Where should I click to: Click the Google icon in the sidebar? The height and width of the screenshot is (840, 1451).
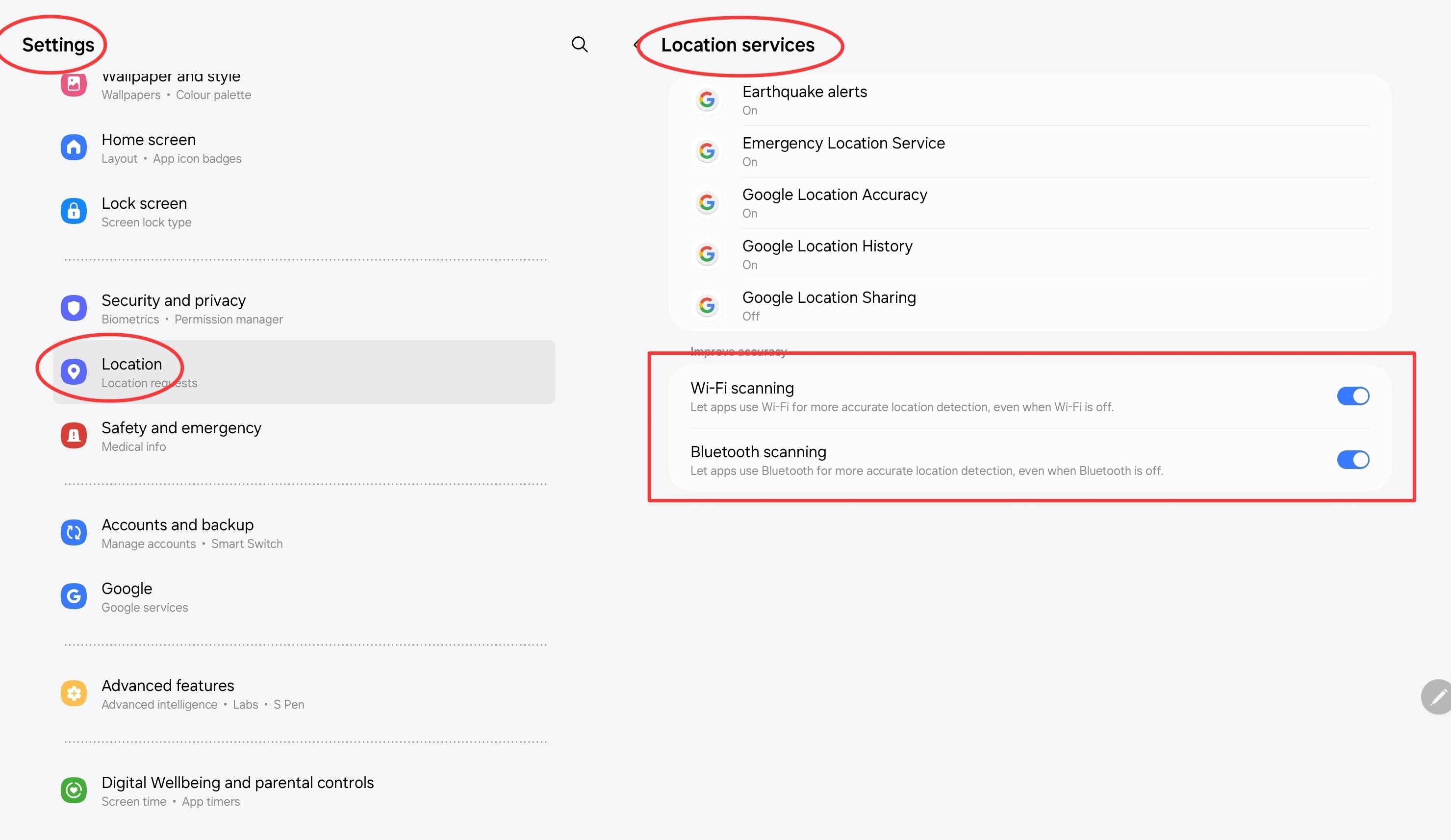(x=74, y=596)
